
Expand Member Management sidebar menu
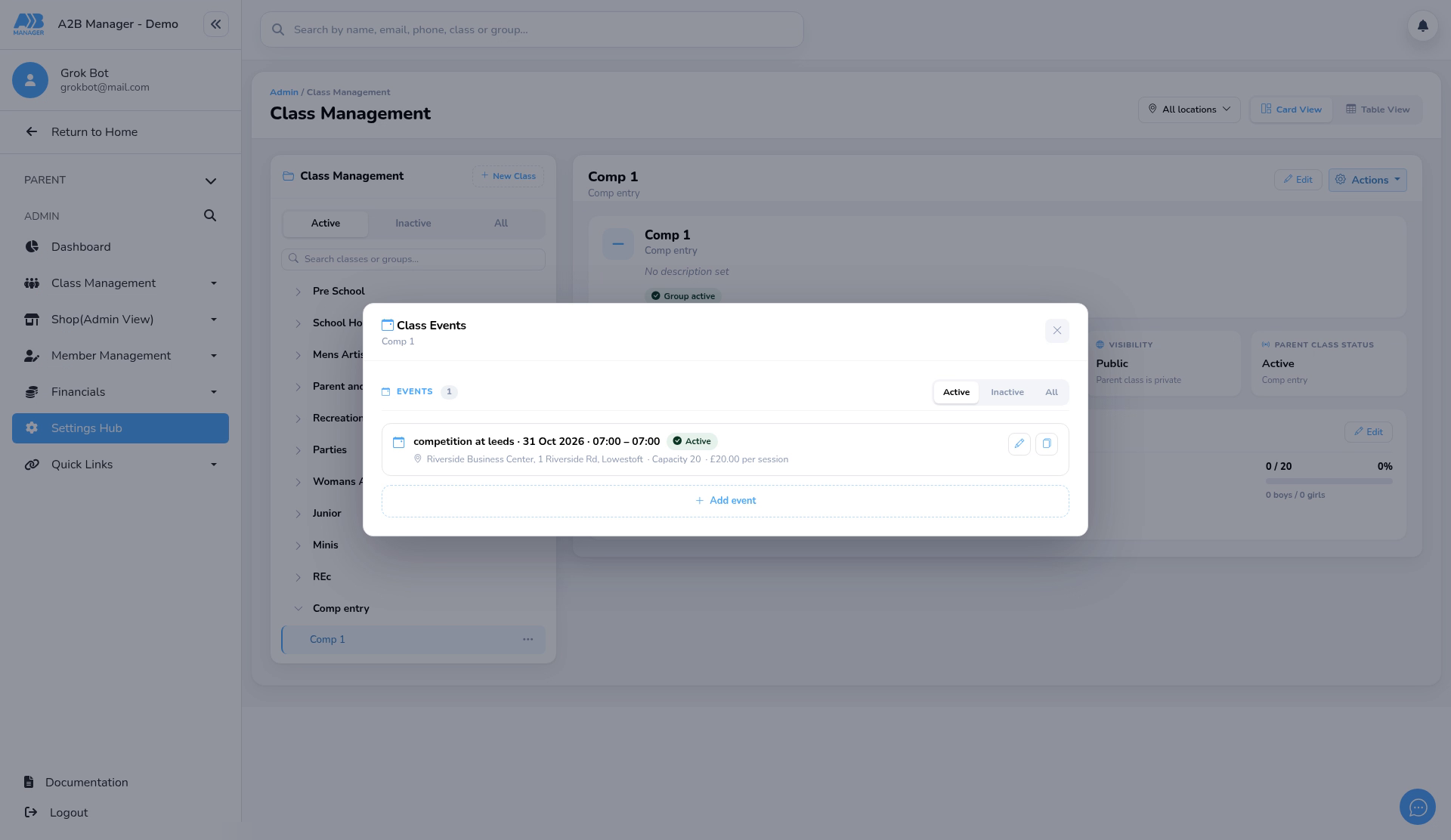pyautogui.click(x=120, y=356)
